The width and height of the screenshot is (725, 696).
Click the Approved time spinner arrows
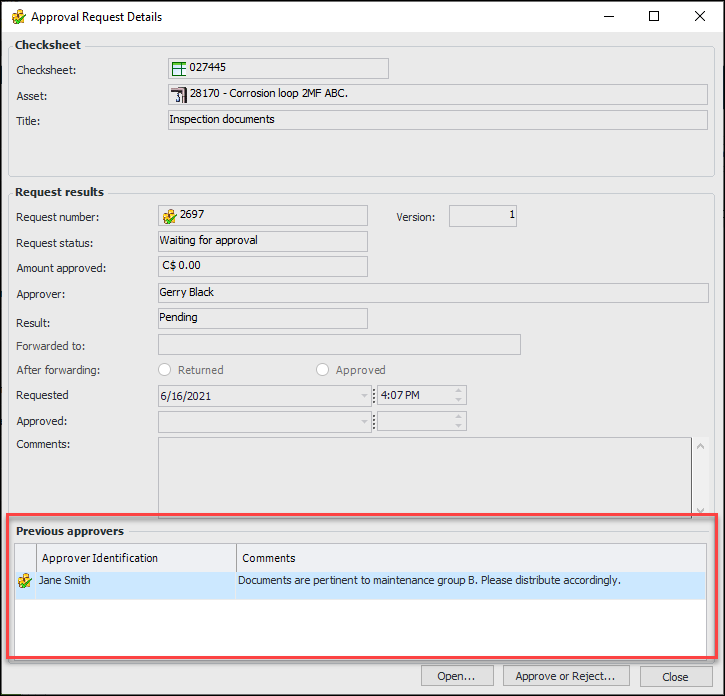[x=458, y=422]
